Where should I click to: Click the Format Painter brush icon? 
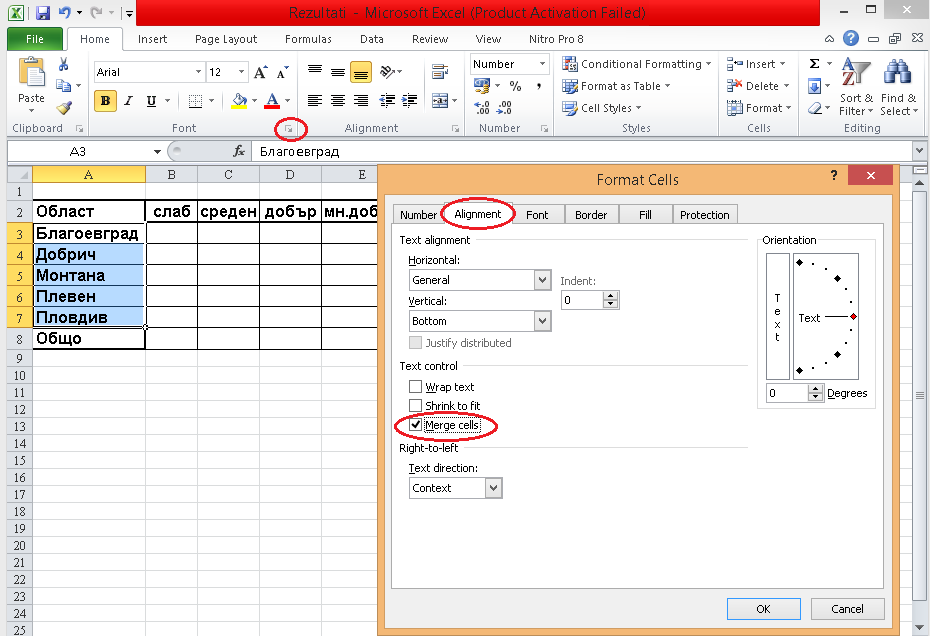coord(63,107)
